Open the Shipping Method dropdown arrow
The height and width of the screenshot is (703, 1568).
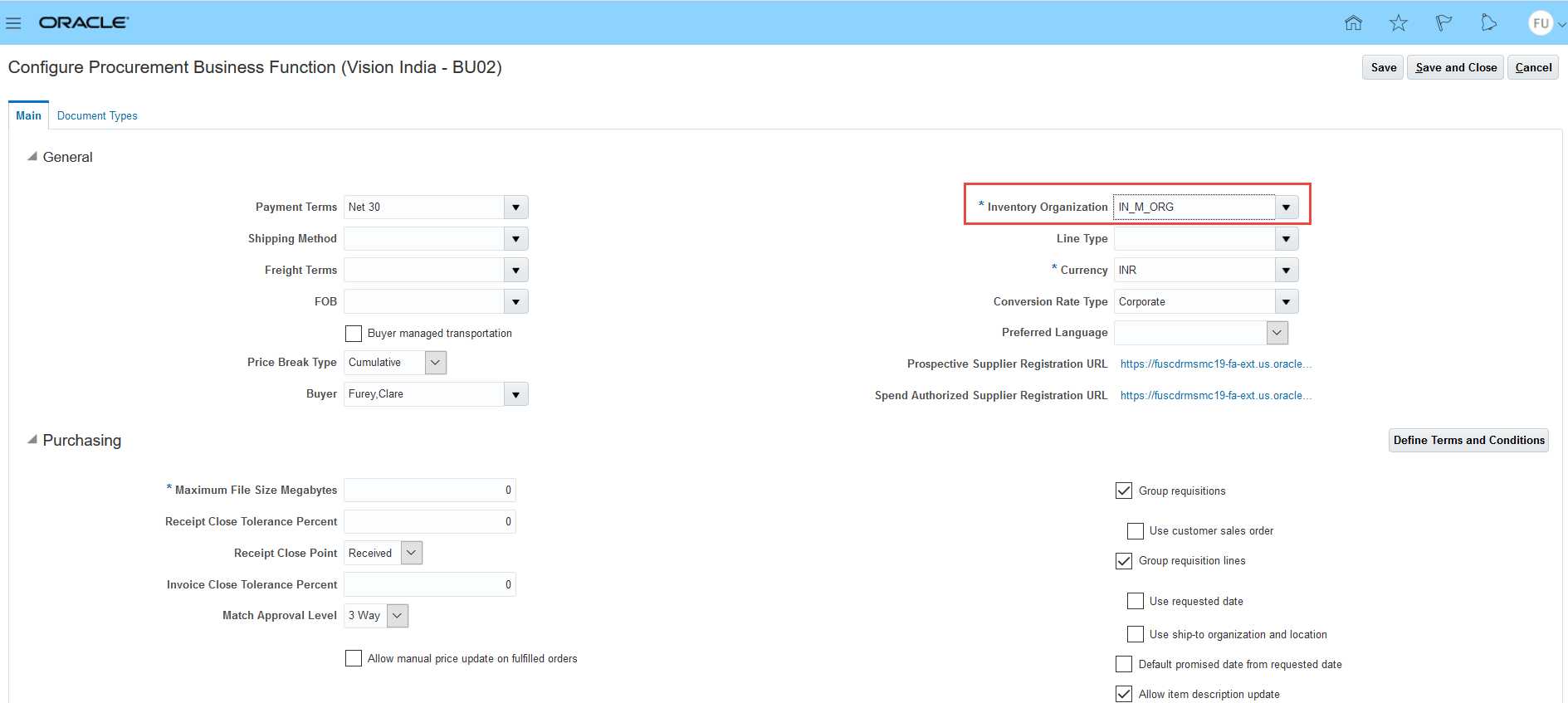tap(516, 239)
